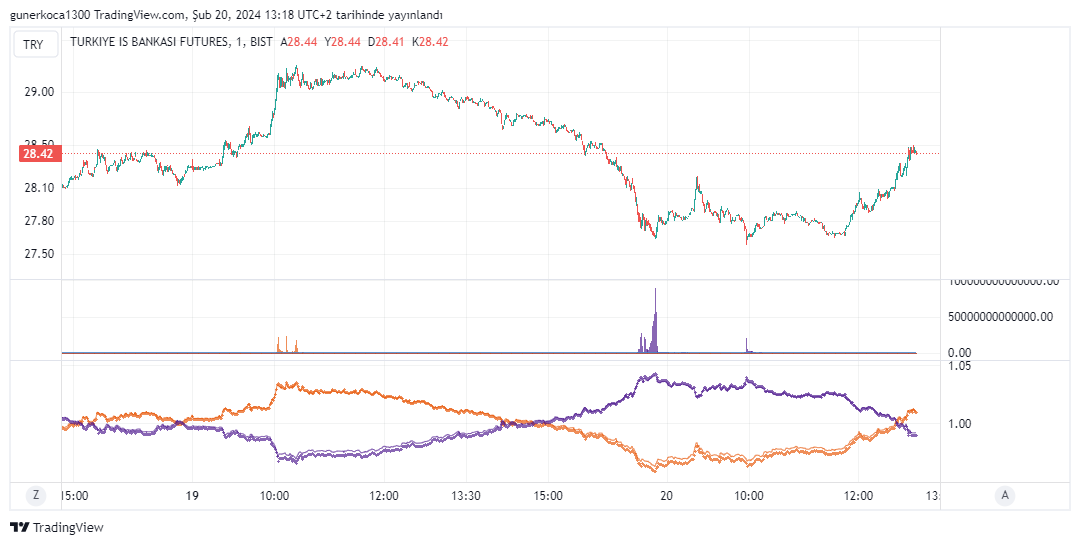
Task: Click the 29.00 price scale label
Action: [40, 92]
